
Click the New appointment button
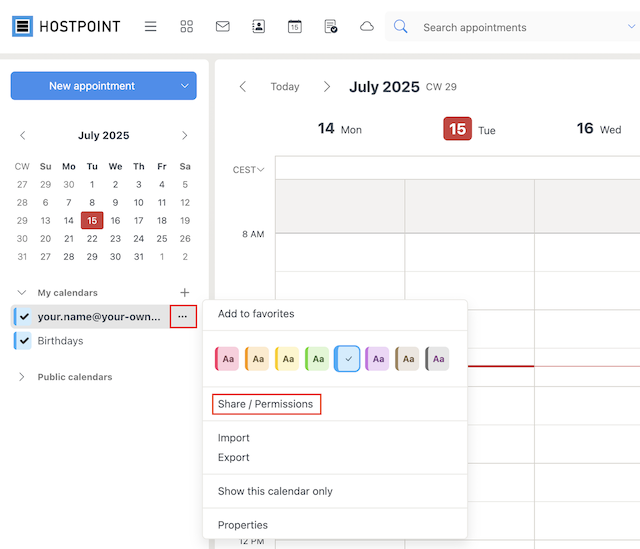tap(92, 86)
